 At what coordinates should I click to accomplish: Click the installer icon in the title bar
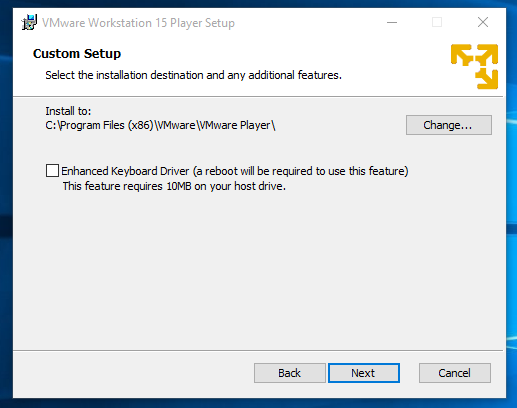pyautogui.click(x=29, y=23)
